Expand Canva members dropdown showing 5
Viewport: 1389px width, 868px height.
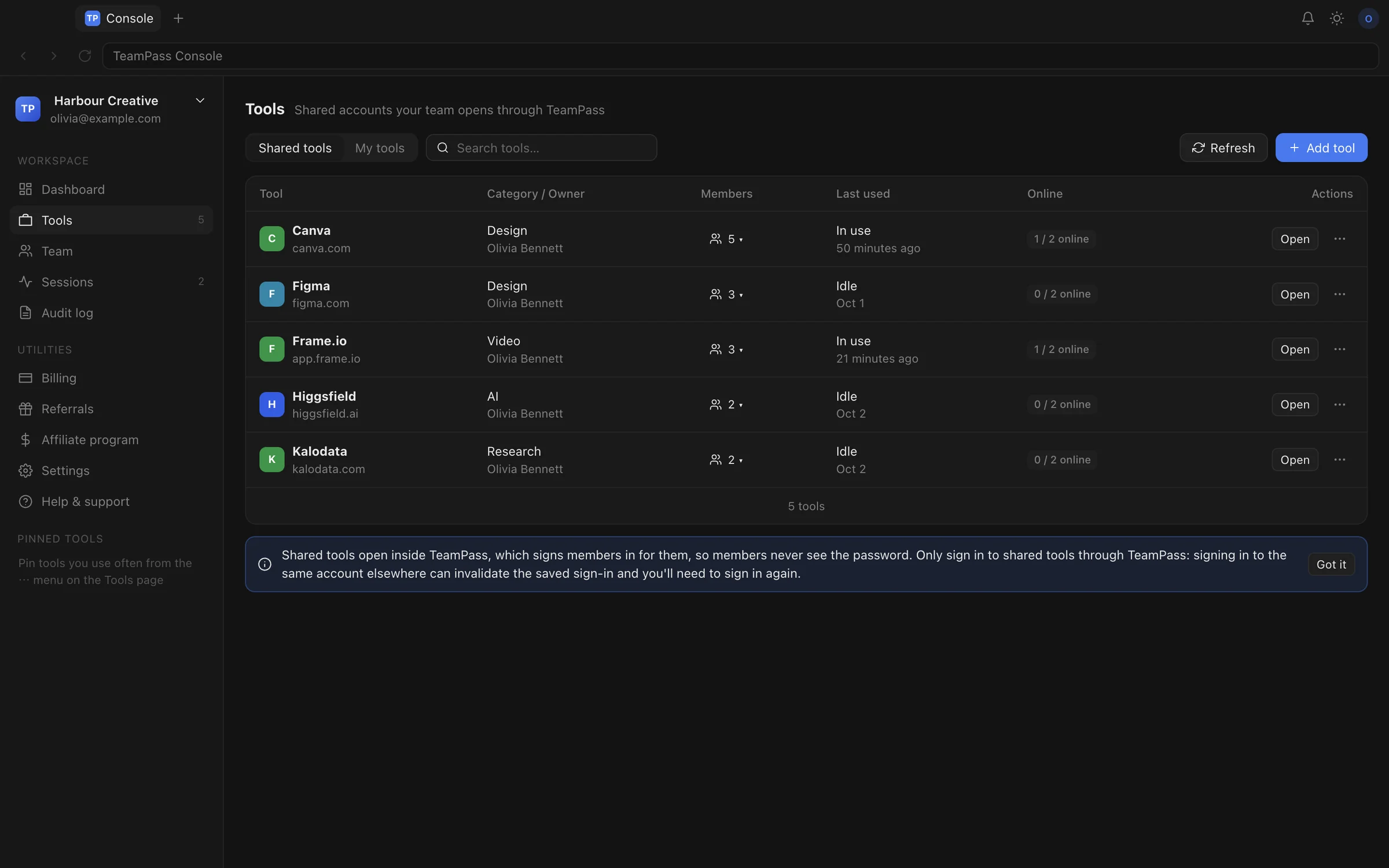click(x=726, y=239)
